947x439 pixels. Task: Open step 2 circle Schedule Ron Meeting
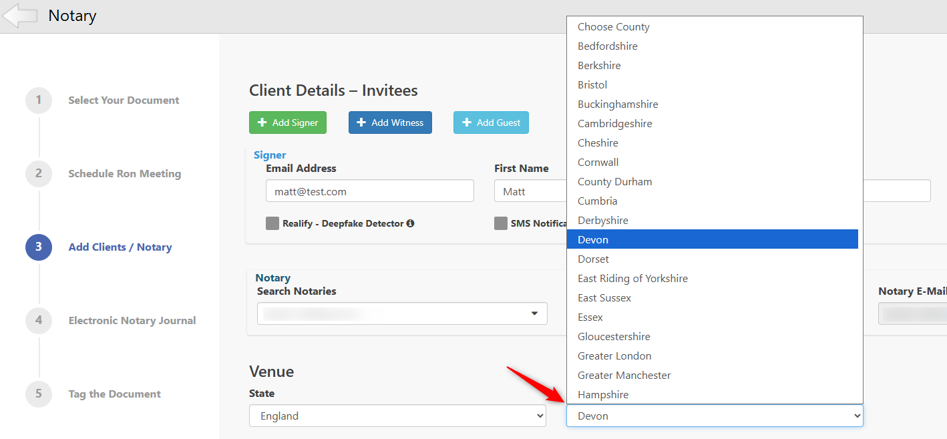pos(39,173)
